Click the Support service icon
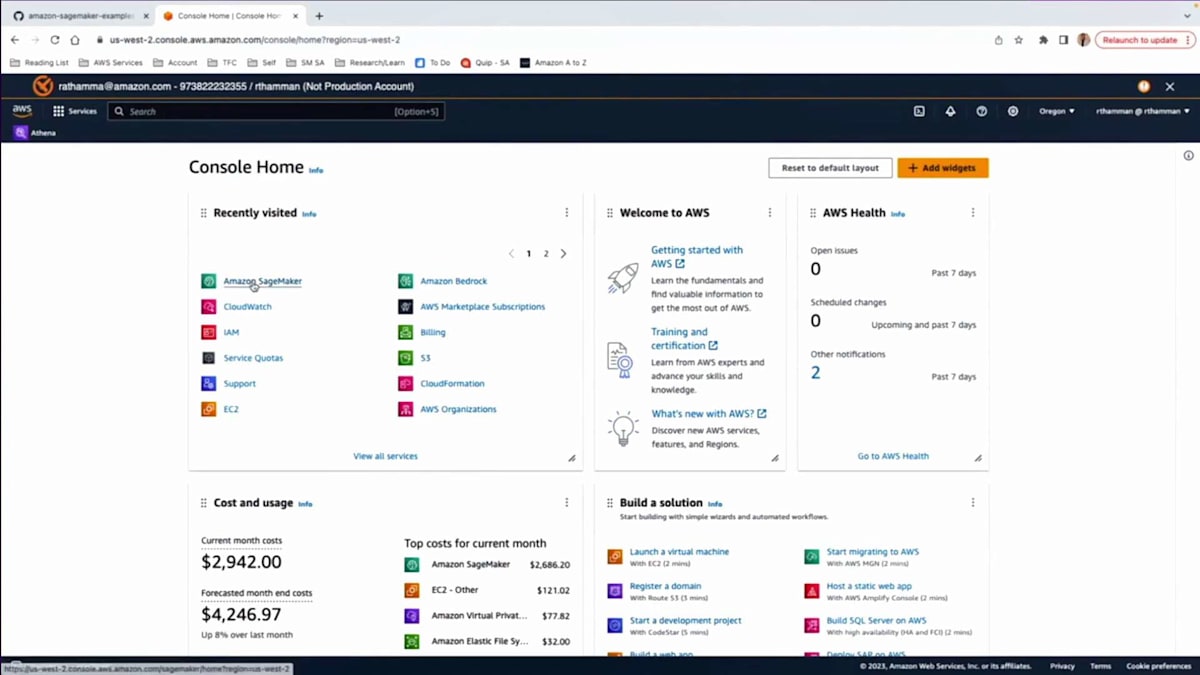This screenshot has height=675, width=1200. (x=208, y=383)
